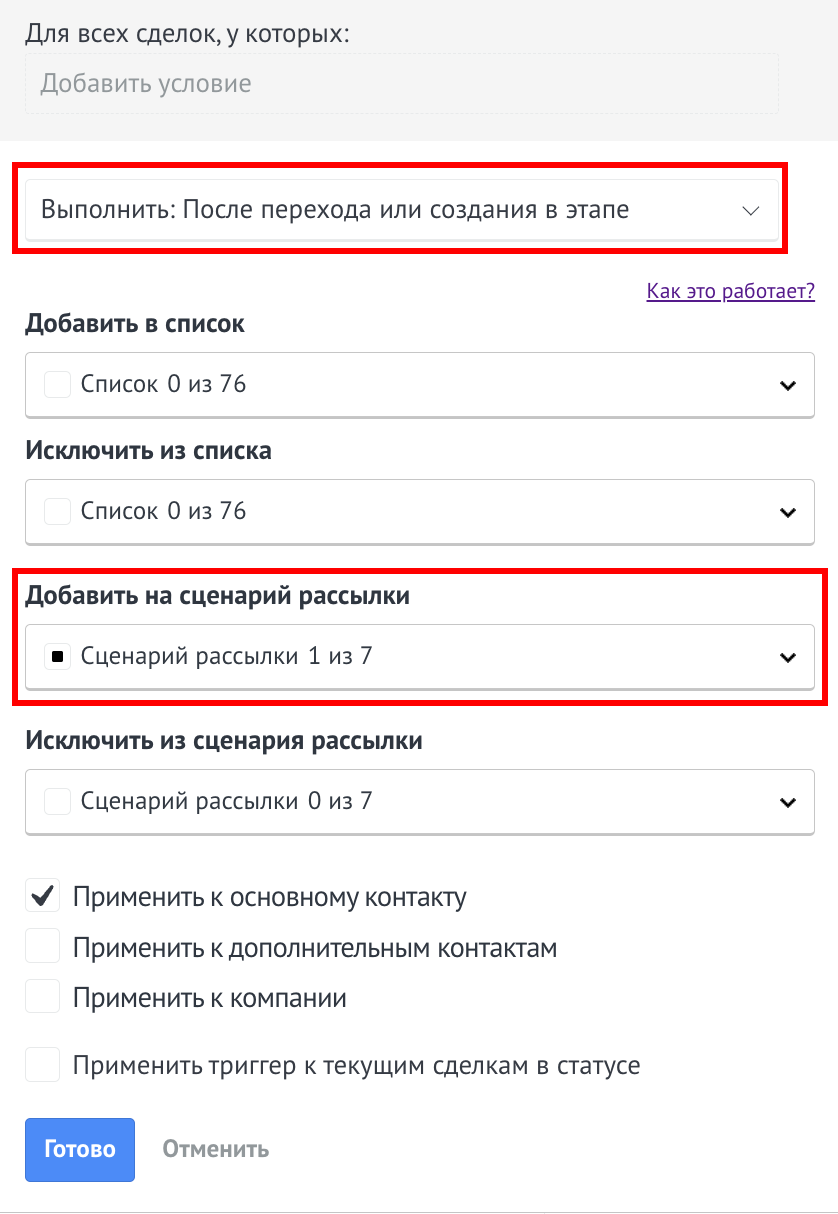Check 'Применить к компании' option

tap(42, 997)
